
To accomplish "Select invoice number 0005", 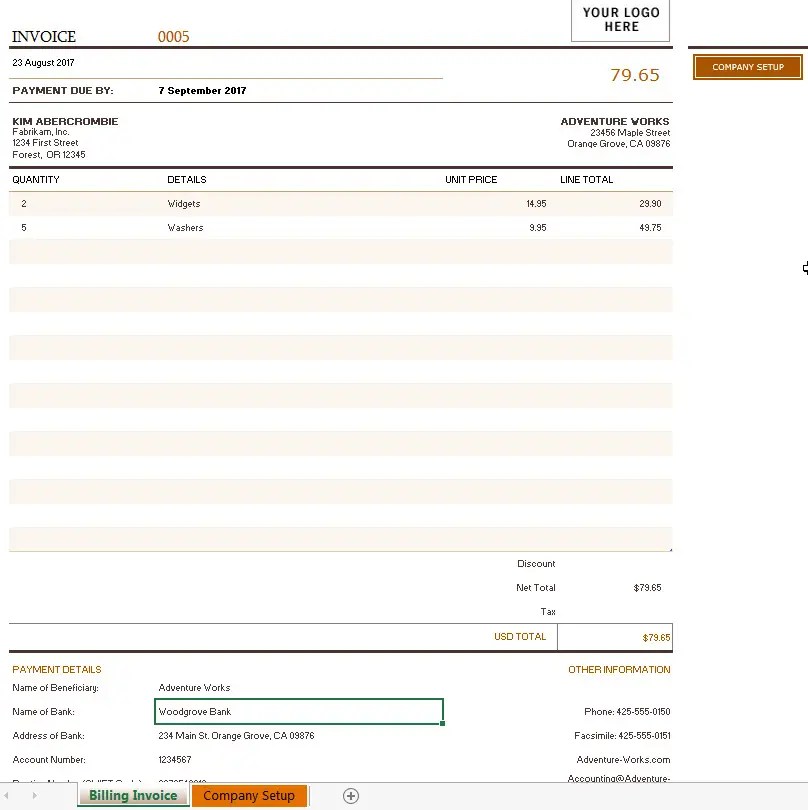I will point(173,36).
